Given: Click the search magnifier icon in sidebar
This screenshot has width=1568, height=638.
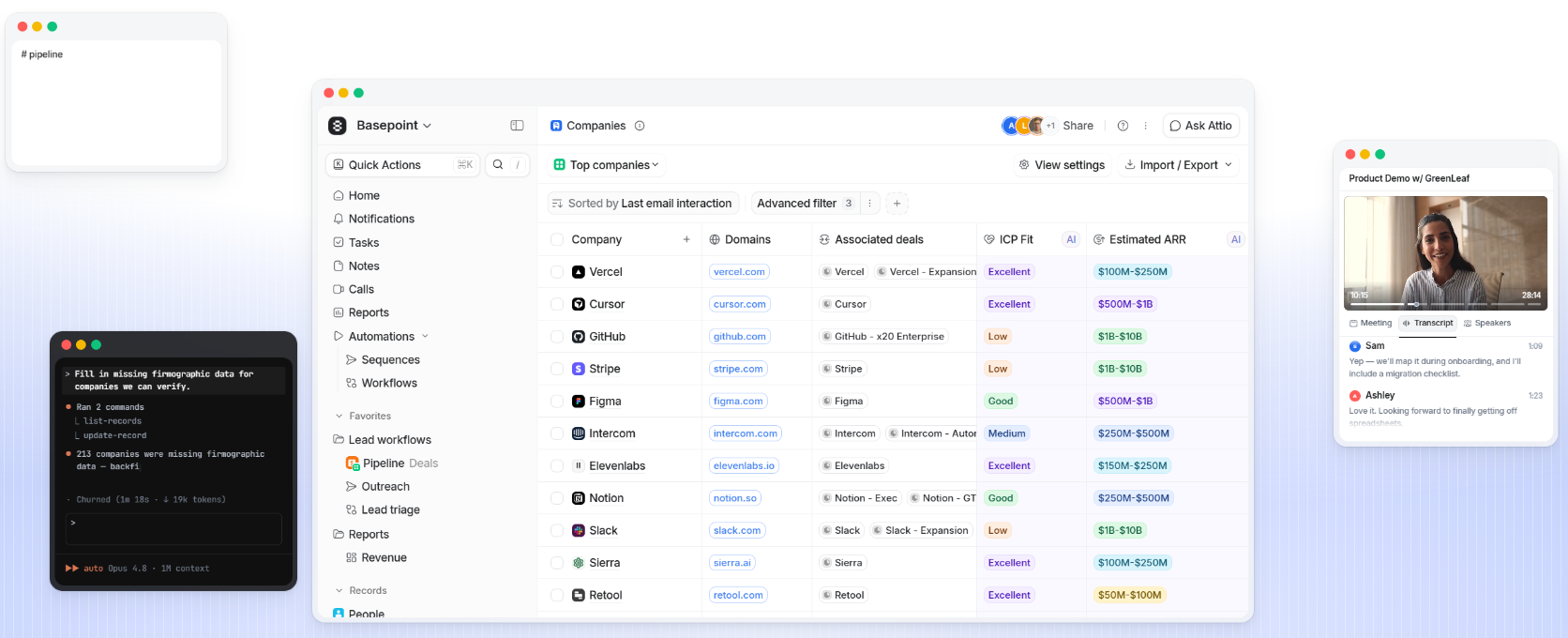Looking at the screenshot, I should (498, 164).
